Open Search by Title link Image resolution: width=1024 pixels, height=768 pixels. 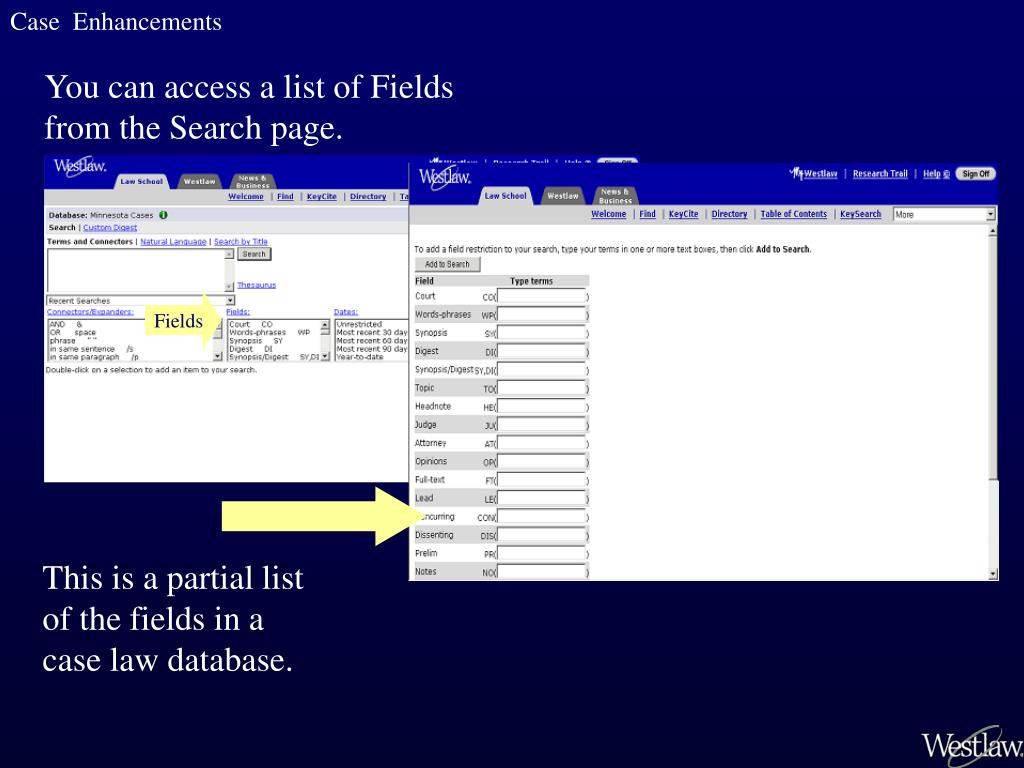[x=241, y=242]
